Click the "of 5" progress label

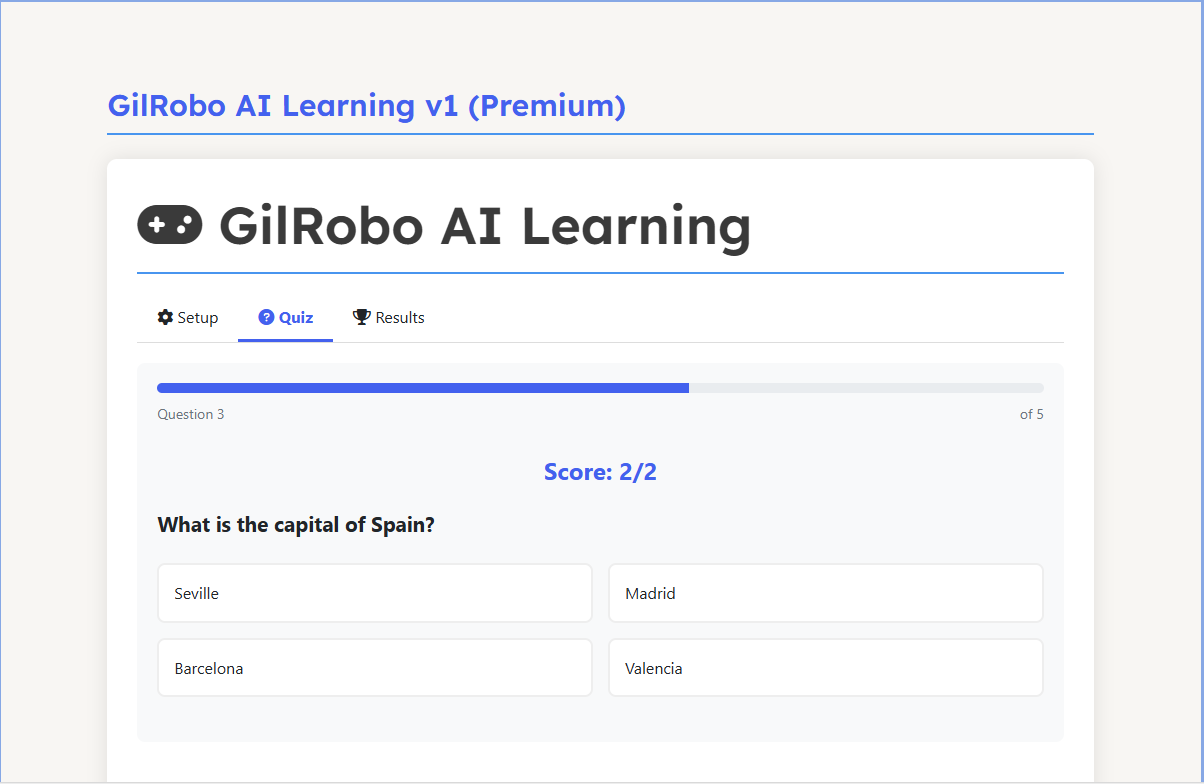1031,414
